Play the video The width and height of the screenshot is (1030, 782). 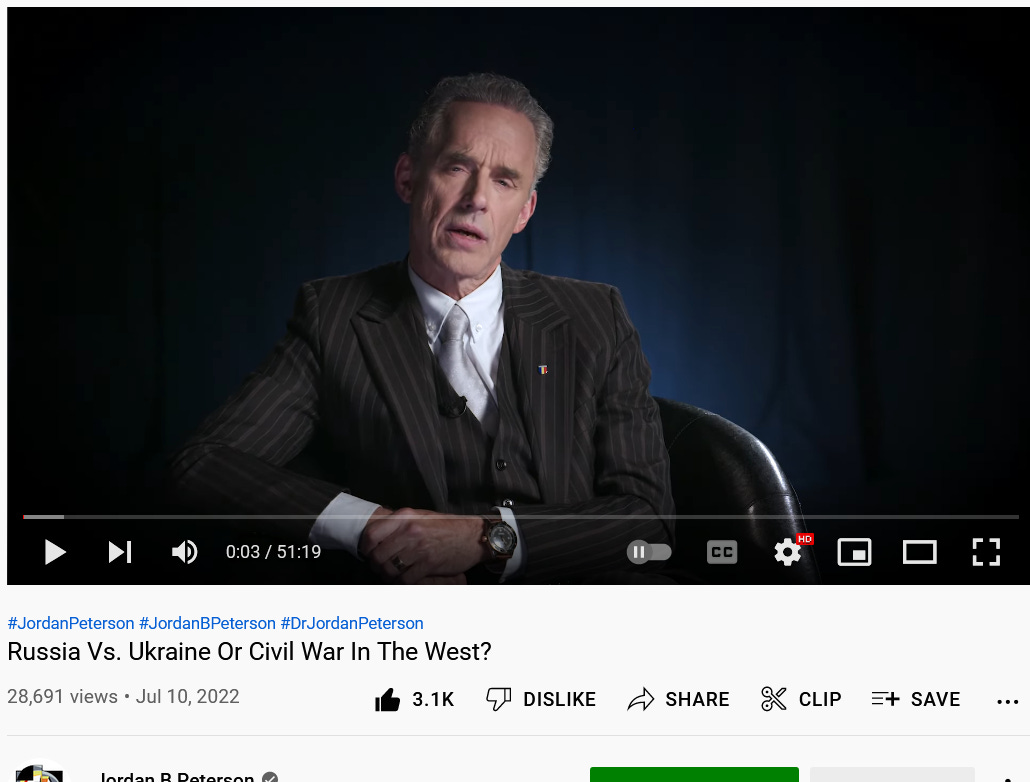(55, 552)
